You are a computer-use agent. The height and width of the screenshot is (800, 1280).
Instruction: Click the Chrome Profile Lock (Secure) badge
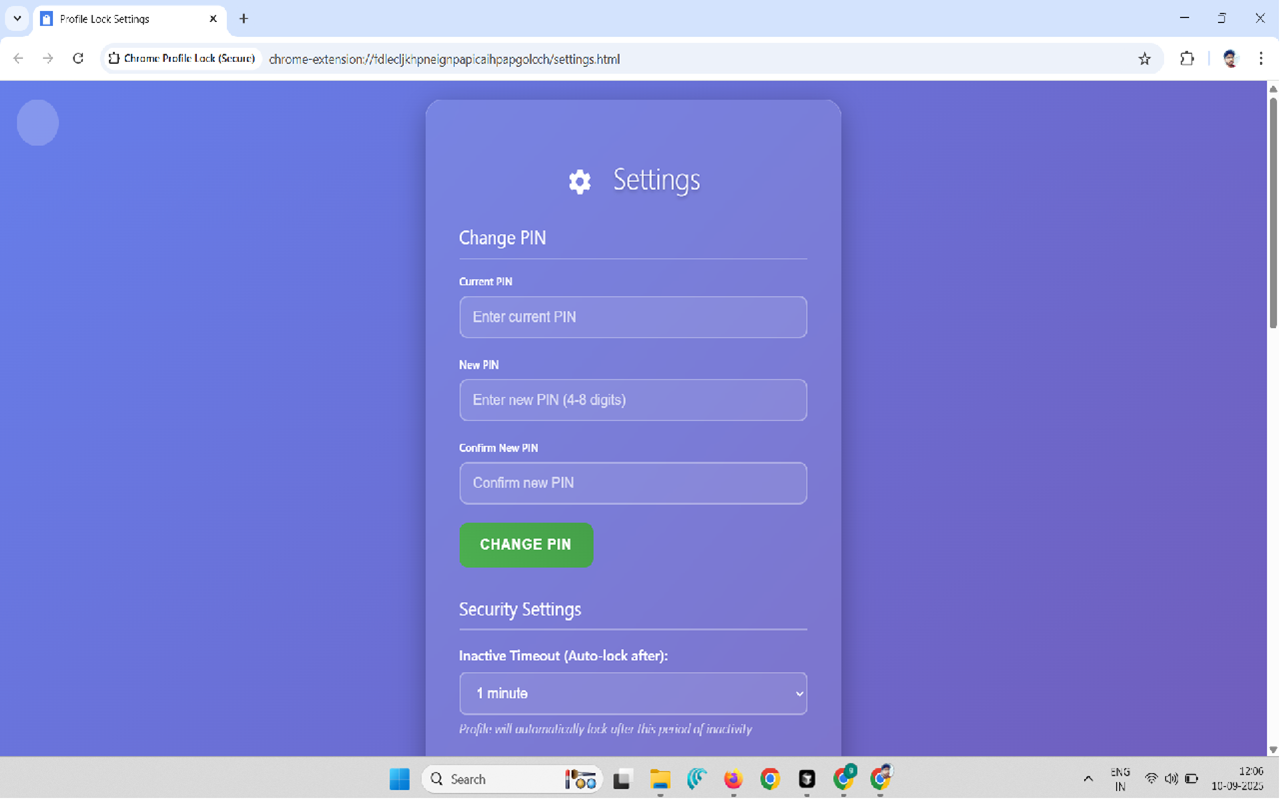coord(181,59)
